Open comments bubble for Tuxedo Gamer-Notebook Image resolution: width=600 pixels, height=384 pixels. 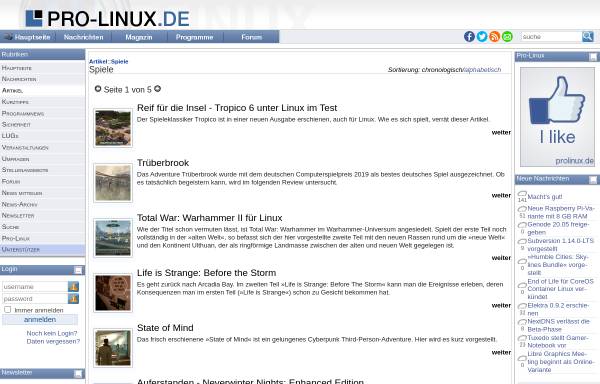[x=522, y=338]
